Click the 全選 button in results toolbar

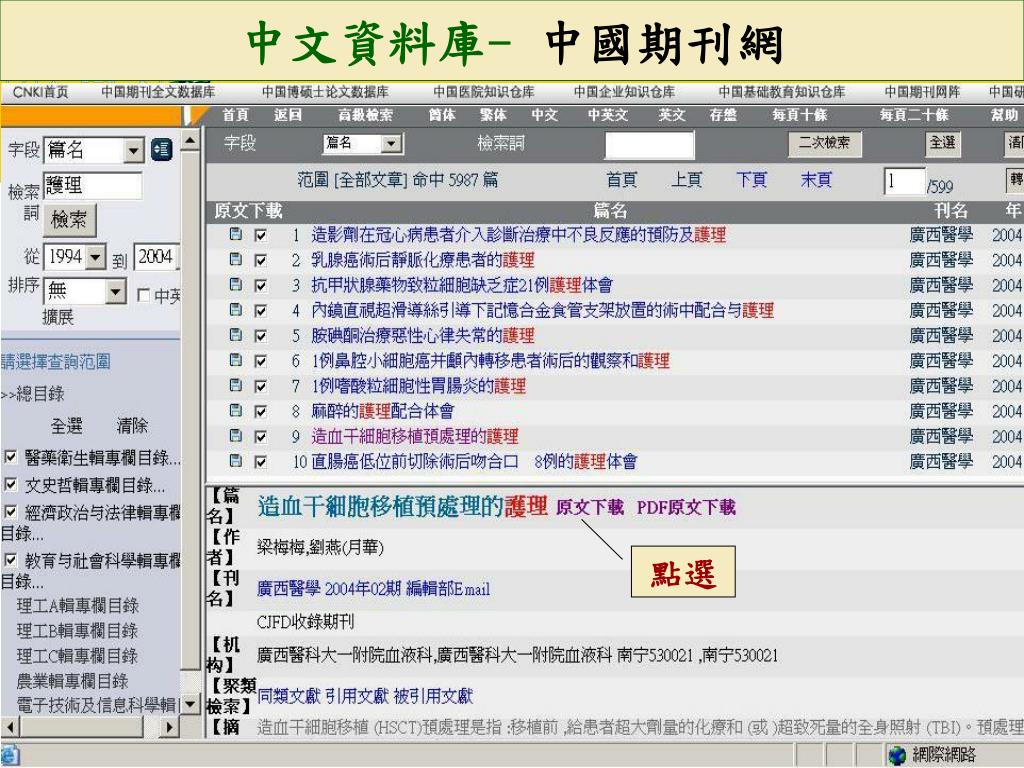pos(943,143)
